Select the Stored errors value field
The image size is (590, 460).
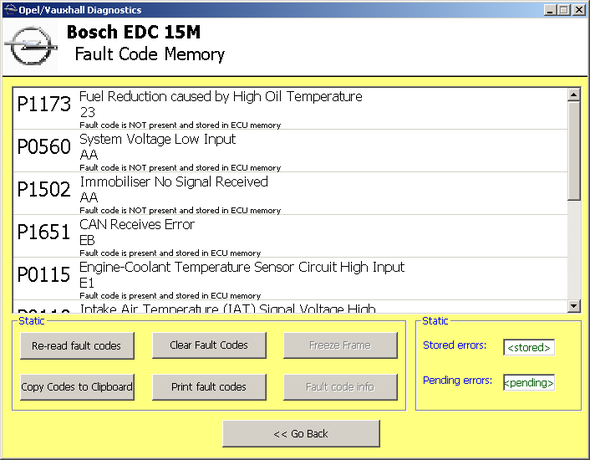(x=529, y=347)
